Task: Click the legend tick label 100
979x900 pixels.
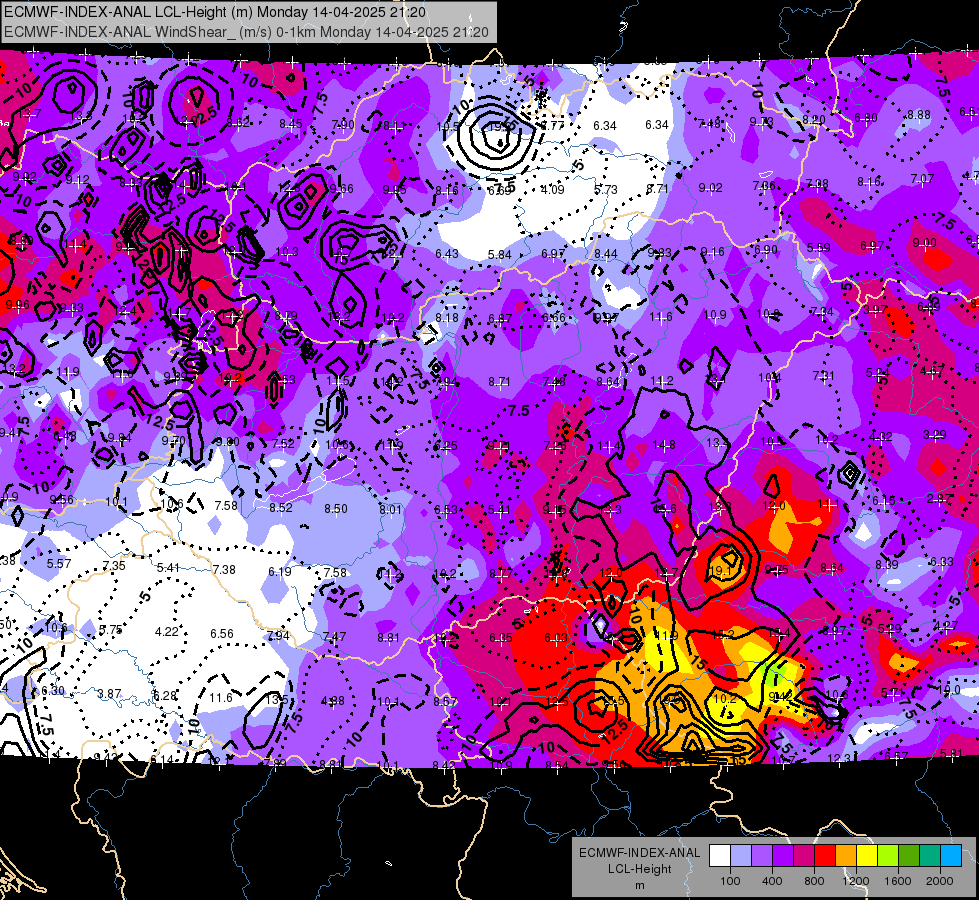Action: tap(731, 881)
